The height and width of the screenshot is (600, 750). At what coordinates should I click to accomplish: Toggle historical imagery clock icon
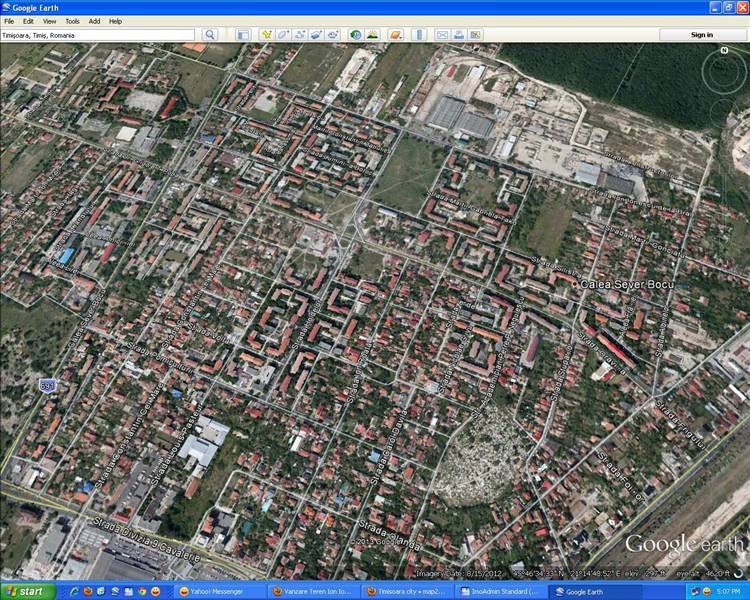tap(356, 35)
